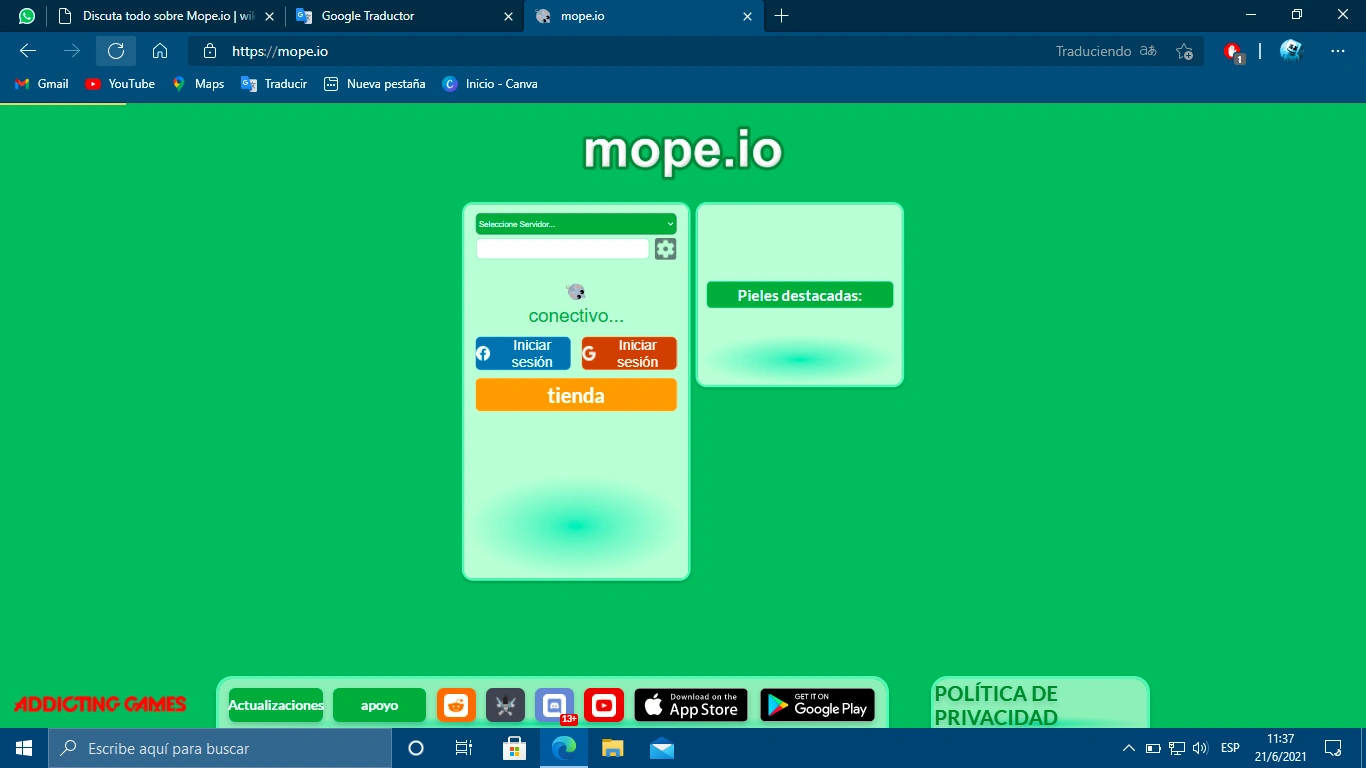Open the mope.io wiki crossed-swords icon
The width and height of the screenshot is (1366, 768).
505,705
